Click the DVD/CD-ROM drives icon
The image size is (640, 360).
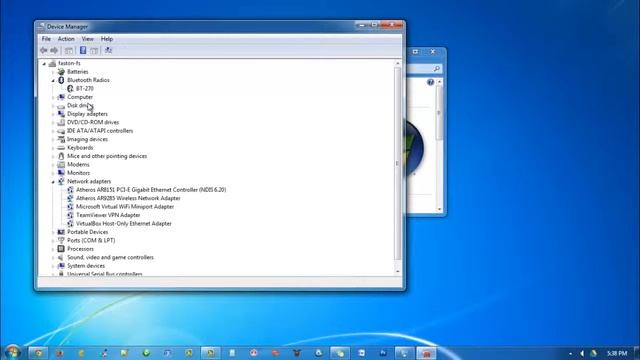click(x=61, y=122)
